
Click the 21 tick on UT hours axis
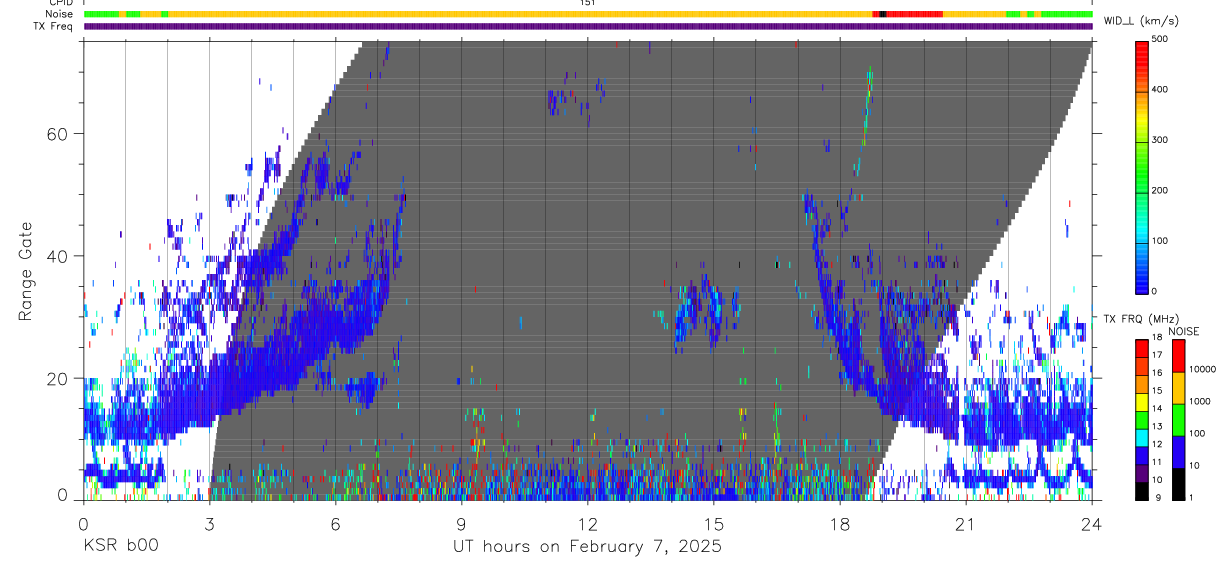click(x=965, y=524)
